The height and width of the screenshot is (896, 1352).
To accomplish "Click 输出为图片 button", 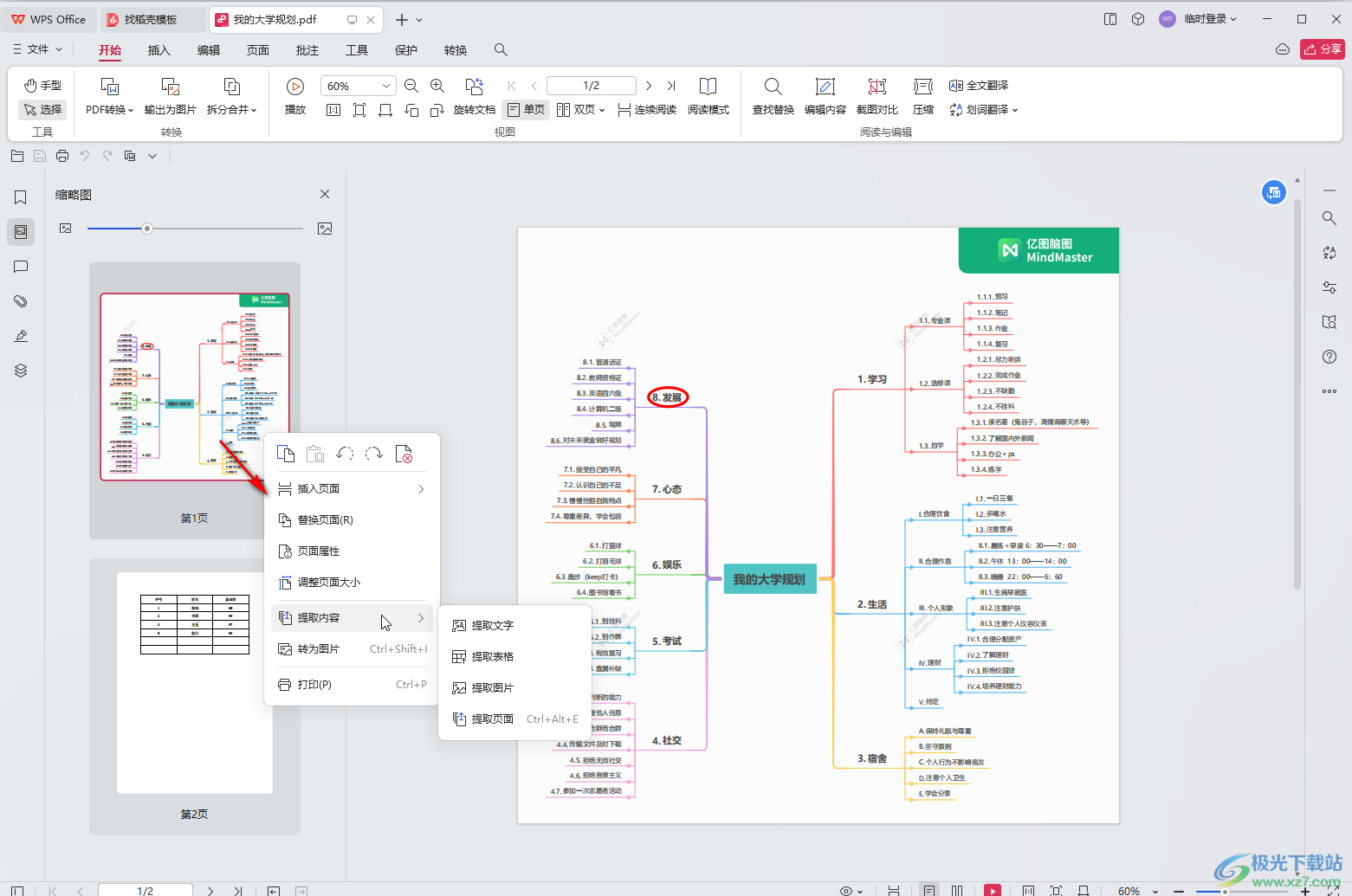I will click(170, 97).
